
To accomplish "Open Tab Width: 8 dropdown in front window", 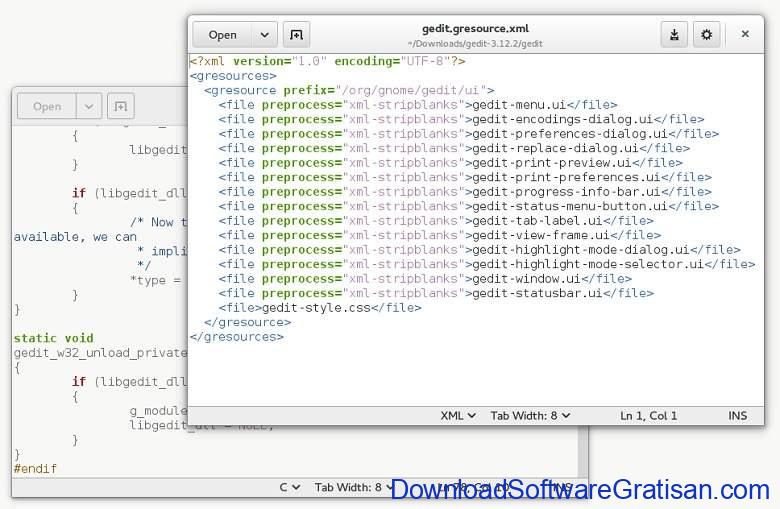I will pos(530,415).
